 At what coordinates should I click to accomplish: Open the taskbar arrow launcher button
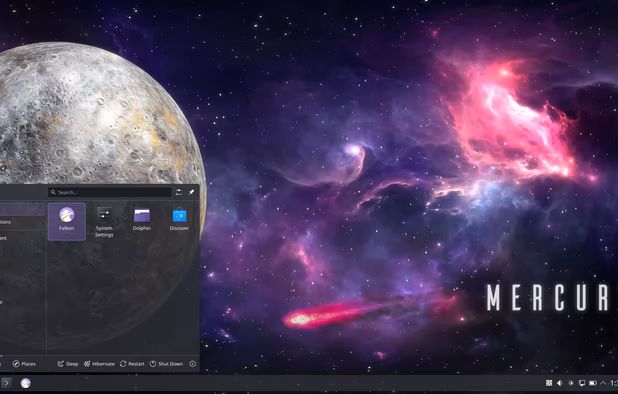[6, 383]
